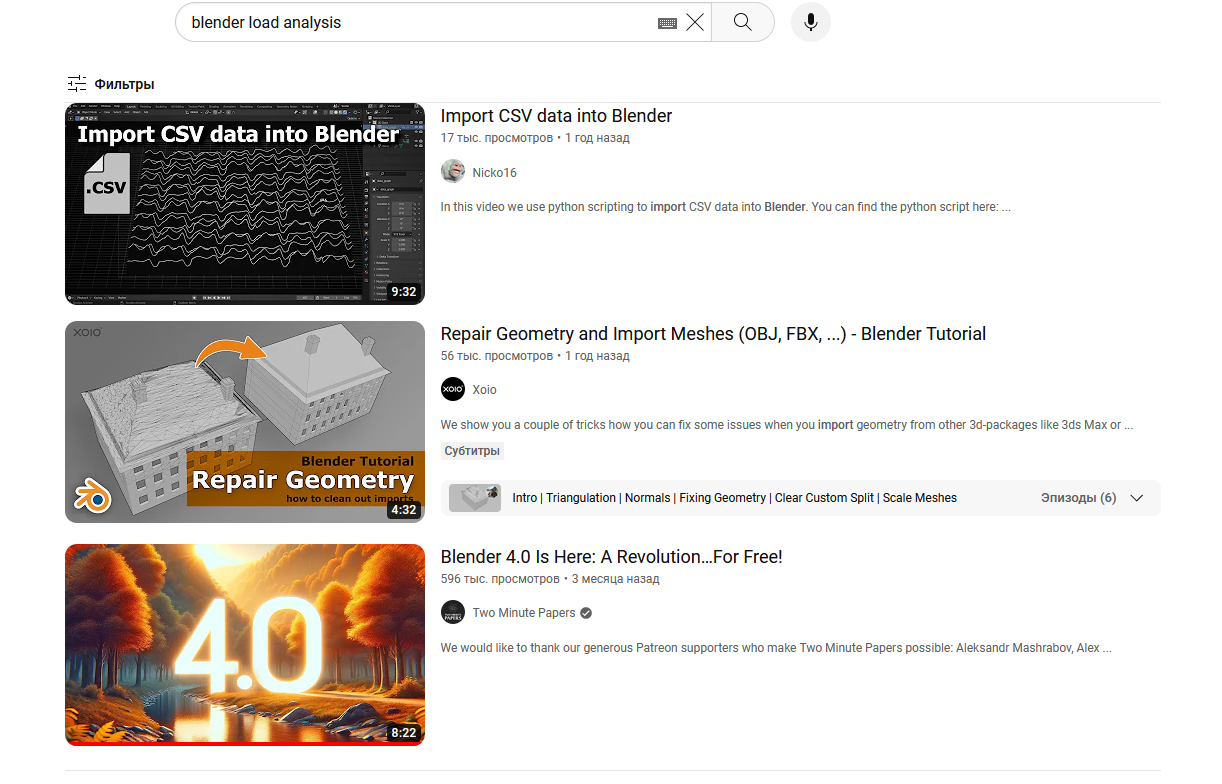
Task: Clear the search query with X icon
Action: 695,22
